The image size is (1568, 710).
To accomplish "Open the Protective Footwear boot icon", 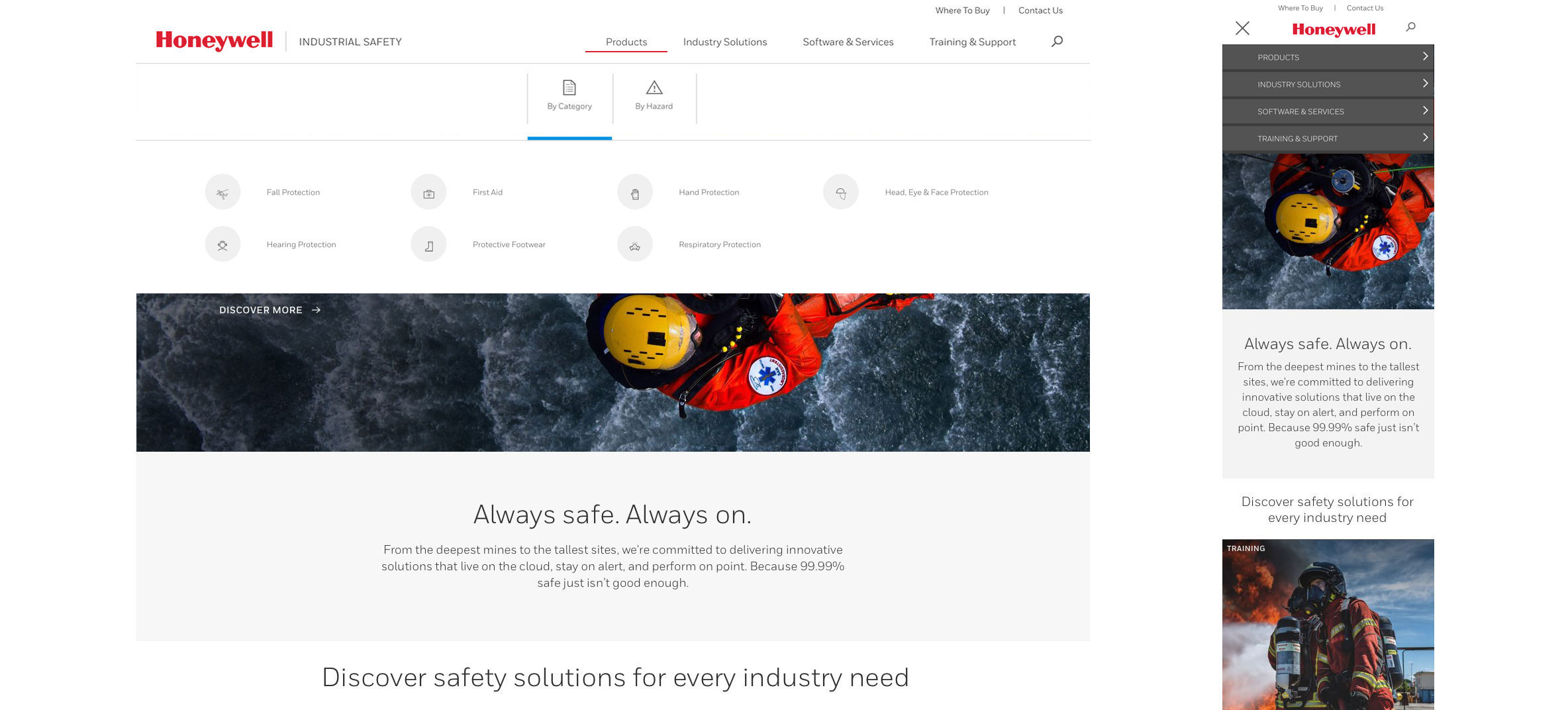I will click(x=428, y=244).
